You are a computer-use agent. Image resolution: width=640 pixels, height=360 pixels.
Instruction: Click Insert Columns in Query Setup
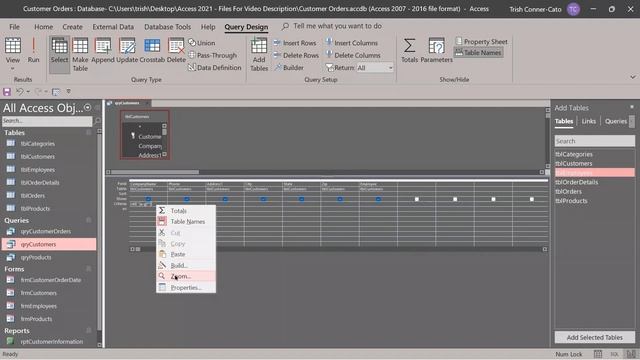pos(351,42)
